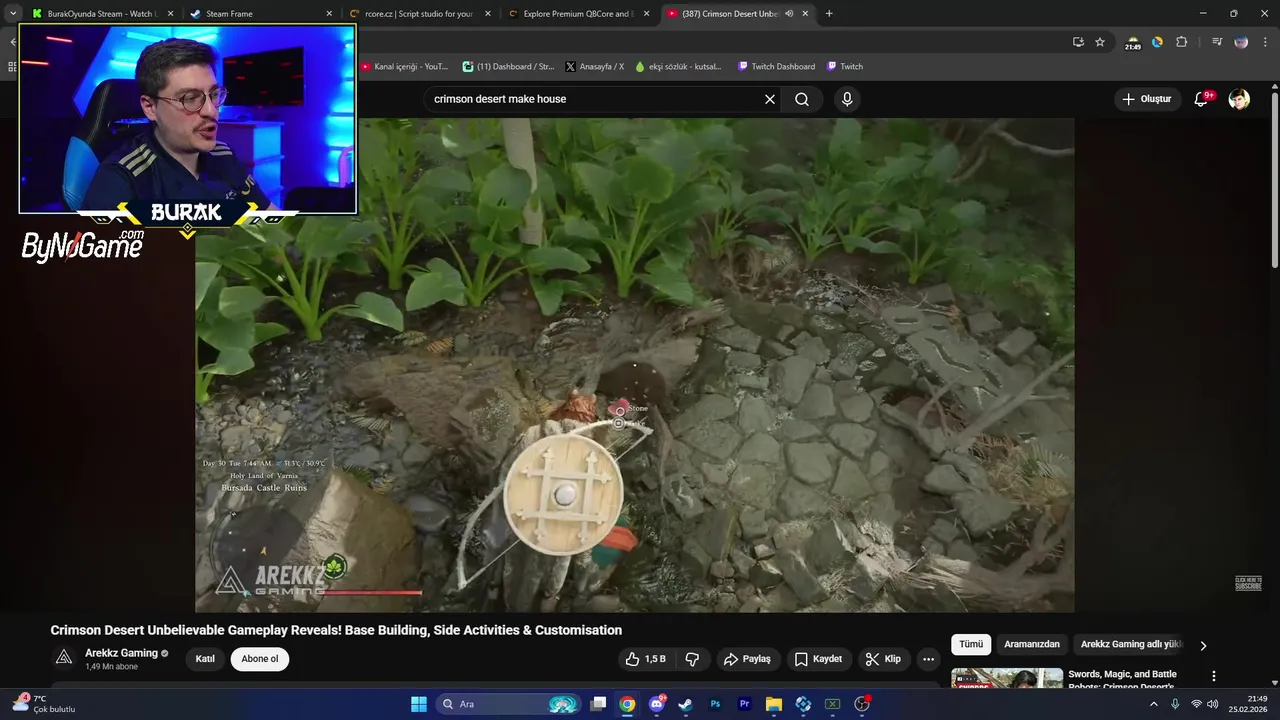Open the green Xbox app on taskbar
The image size is (1280, 720).
point(832,704)
